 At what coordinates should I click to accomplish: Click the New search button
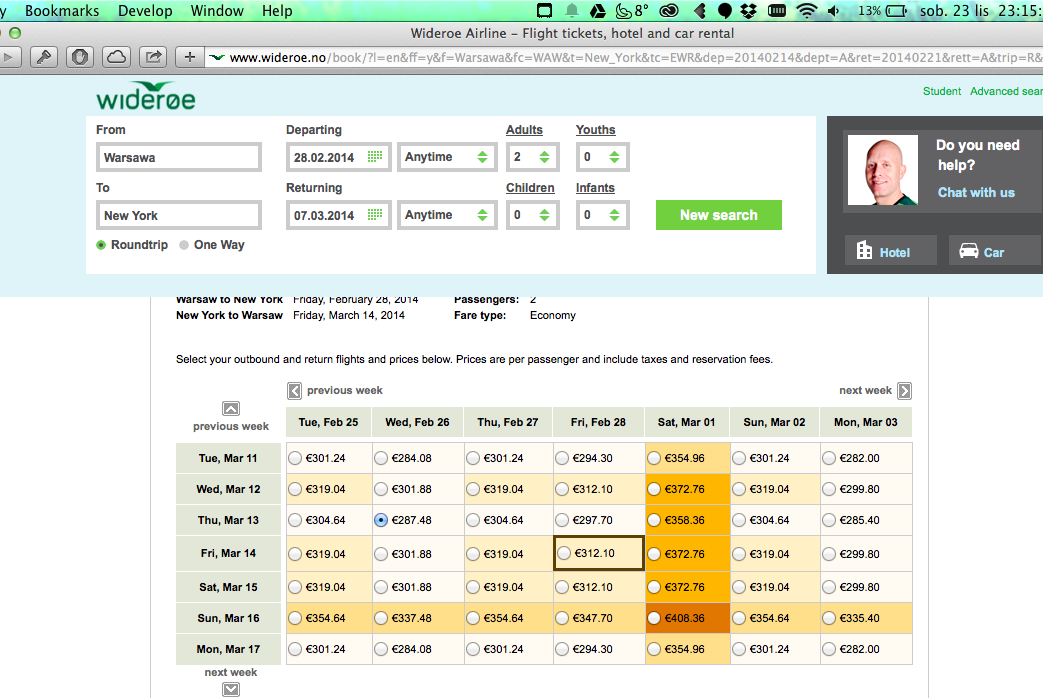[x=718, y=215]
